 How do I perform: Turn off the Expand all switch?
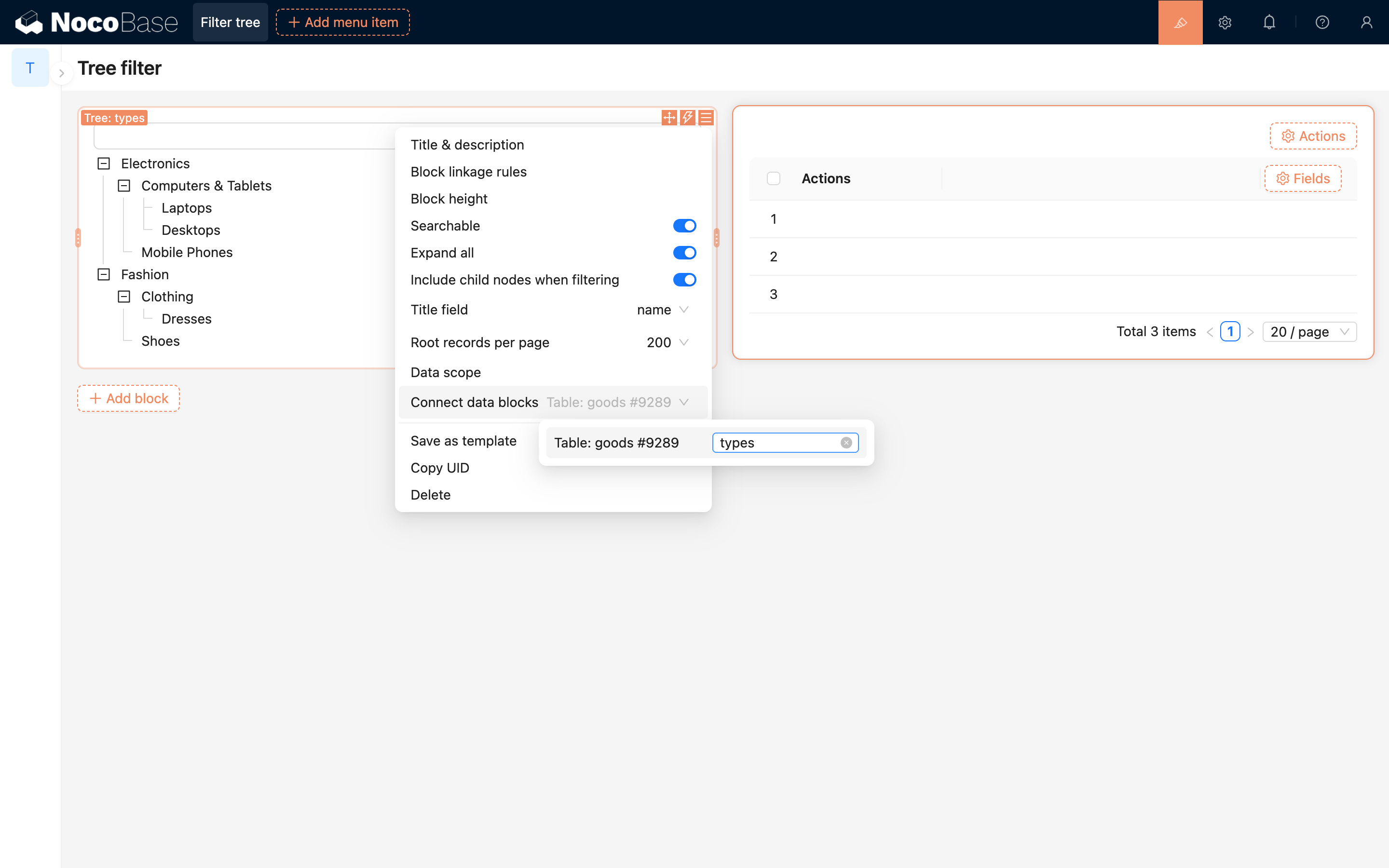coord(684,253)
